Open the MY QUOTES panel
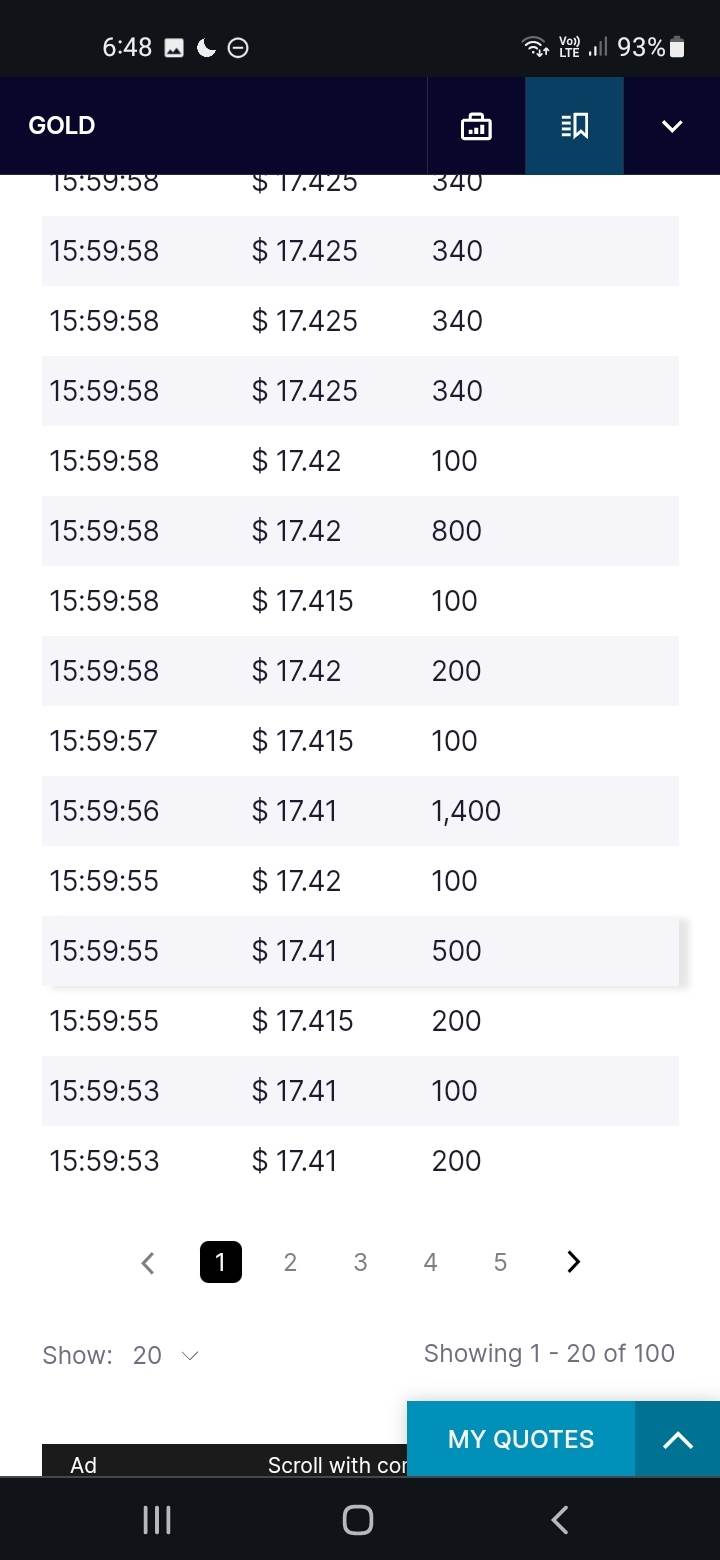720x1560 pixels. (x=521, y=1439)
